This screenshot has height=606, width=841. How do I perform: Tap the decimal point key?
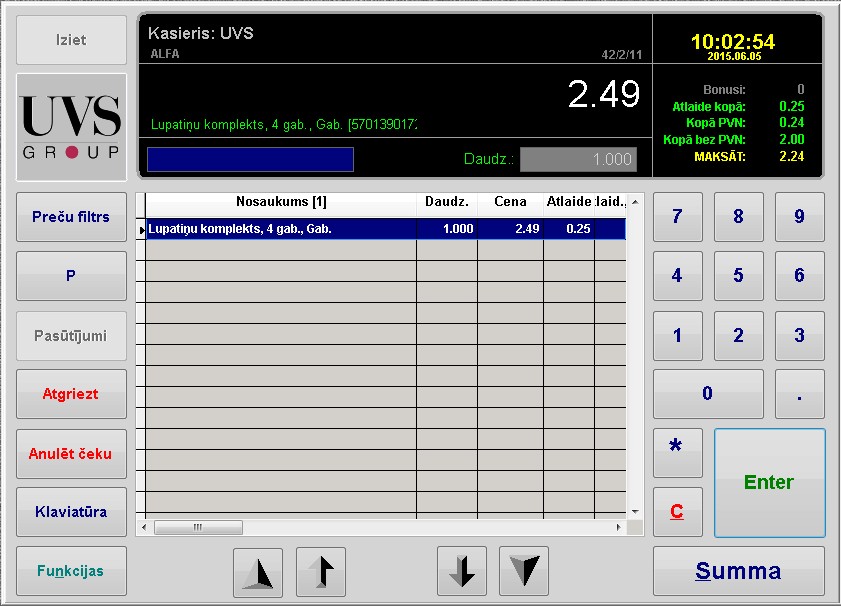(x=800, y=394)
